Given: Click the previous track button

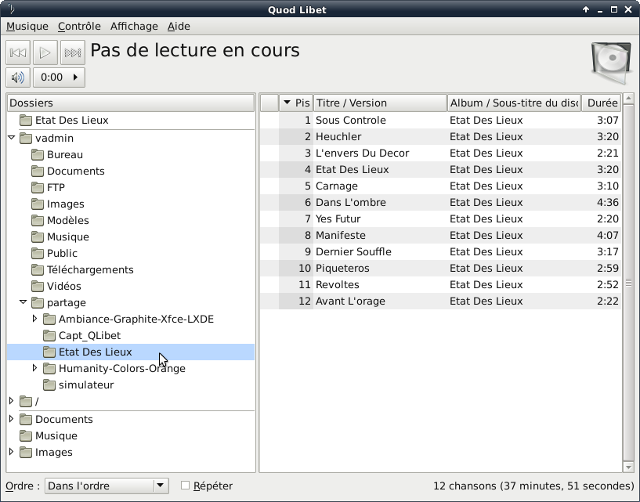Looking at the screenshot, I should click(x=18, y=53).
